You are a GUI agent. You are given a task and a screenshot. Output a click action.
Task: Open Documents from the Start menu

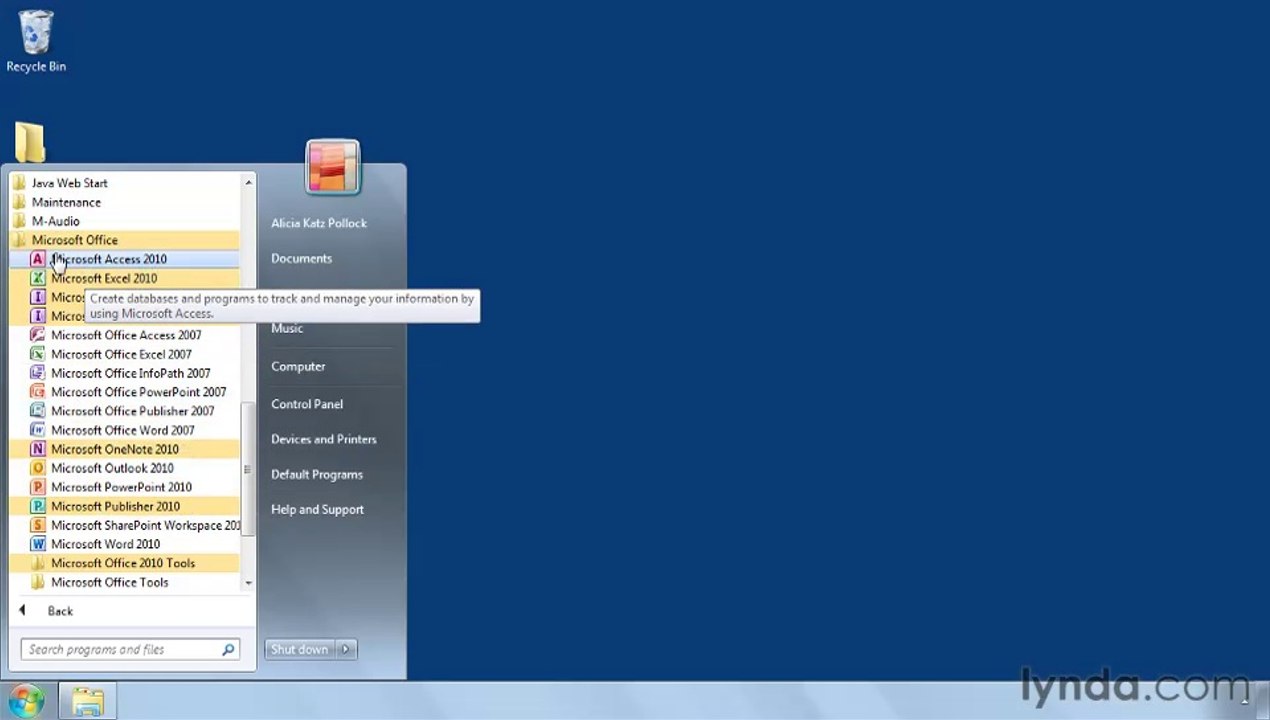tap(301, 258)
